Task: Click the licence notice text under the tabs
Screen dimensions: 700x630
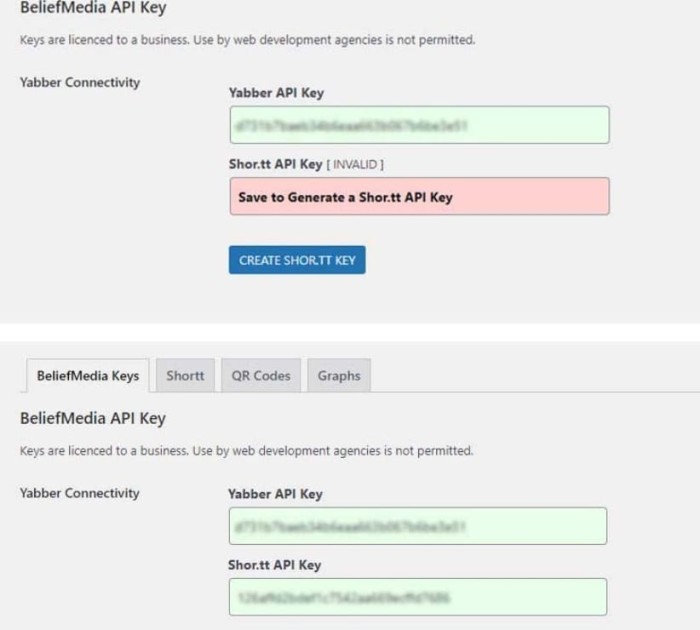Action: (246, 451)
